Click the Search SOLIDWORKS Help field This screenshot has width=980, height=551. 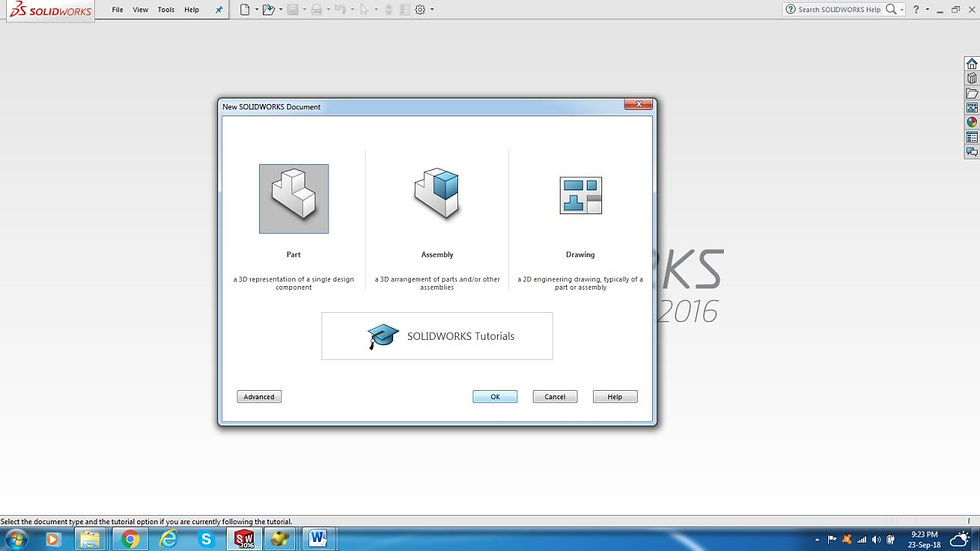point(839,9)
